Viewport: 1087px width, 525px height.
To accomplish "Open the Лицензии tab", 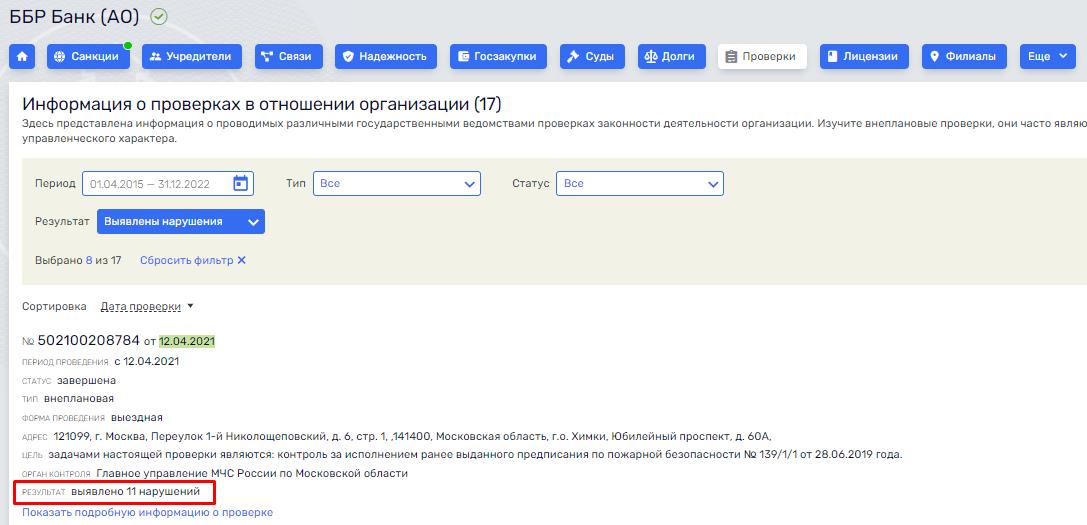I will (x=864, y=57).
